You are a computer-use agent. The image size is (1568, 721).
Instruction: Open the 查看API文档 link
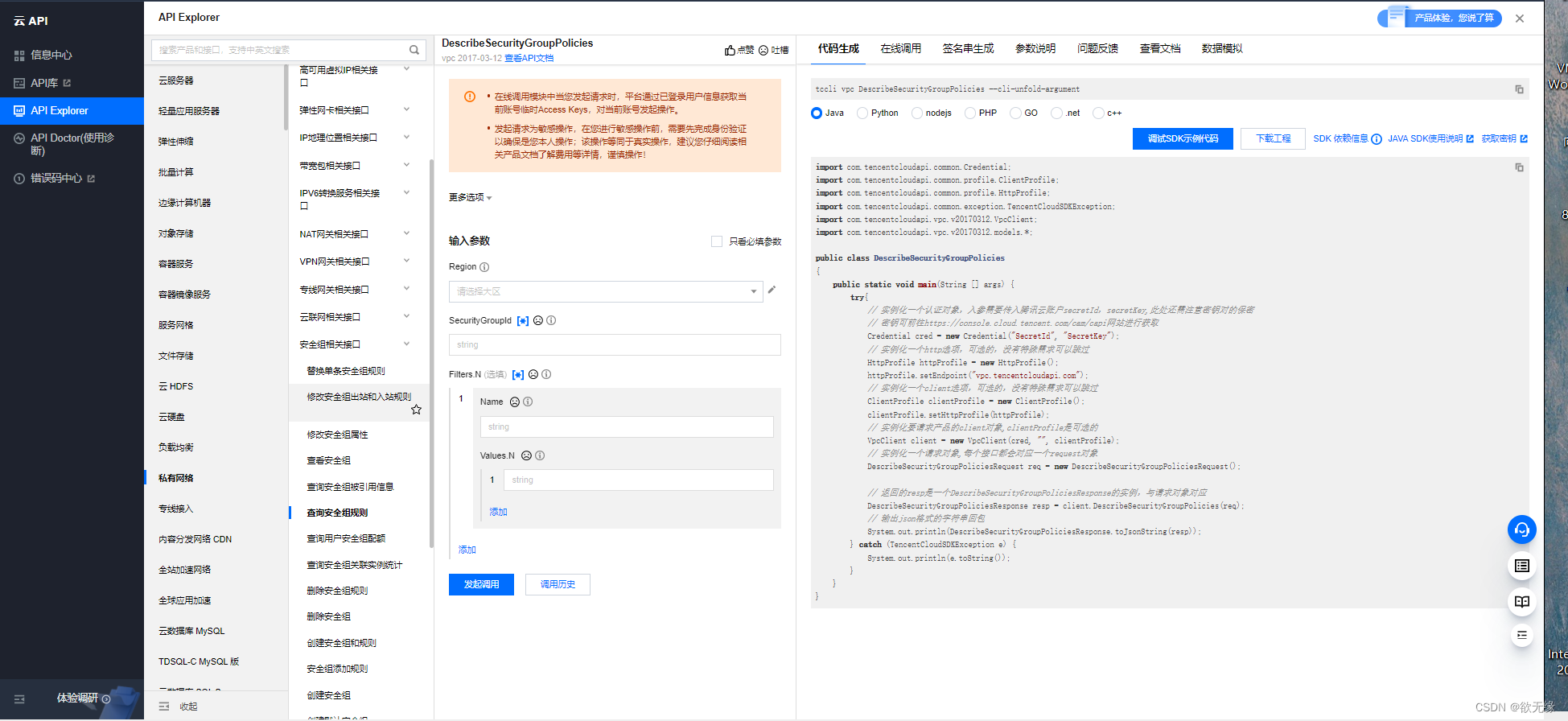[529, 59]
